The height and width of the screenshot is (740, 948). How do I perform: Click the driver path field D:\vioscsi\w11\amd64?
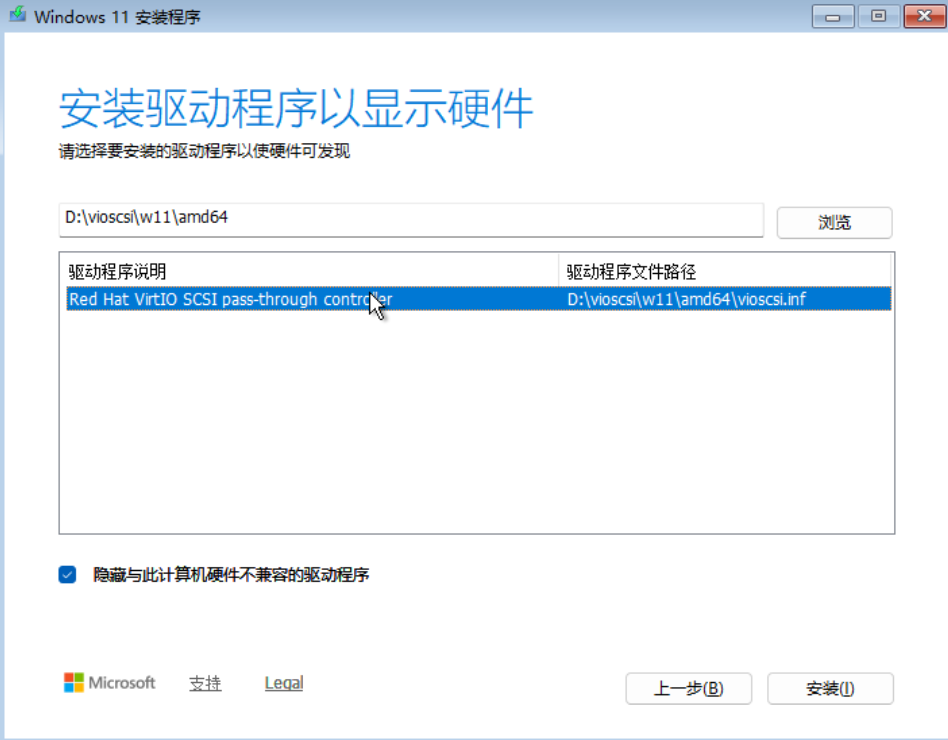(410, 217)
